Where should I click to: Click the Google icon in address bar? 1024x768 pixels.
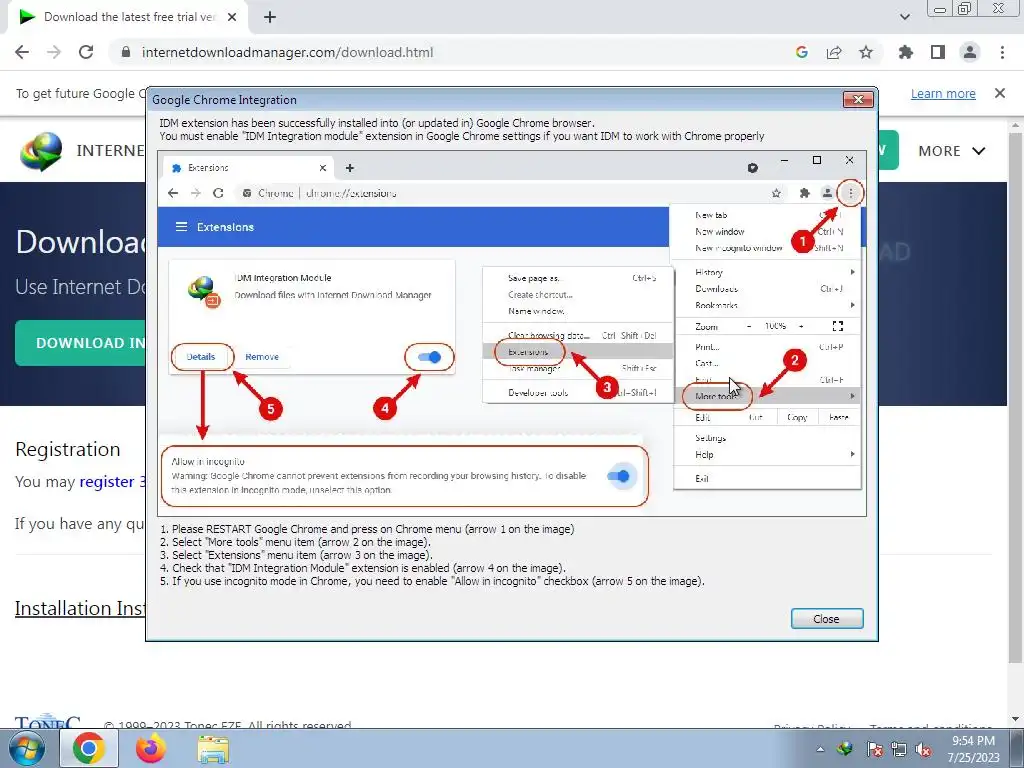801,52
